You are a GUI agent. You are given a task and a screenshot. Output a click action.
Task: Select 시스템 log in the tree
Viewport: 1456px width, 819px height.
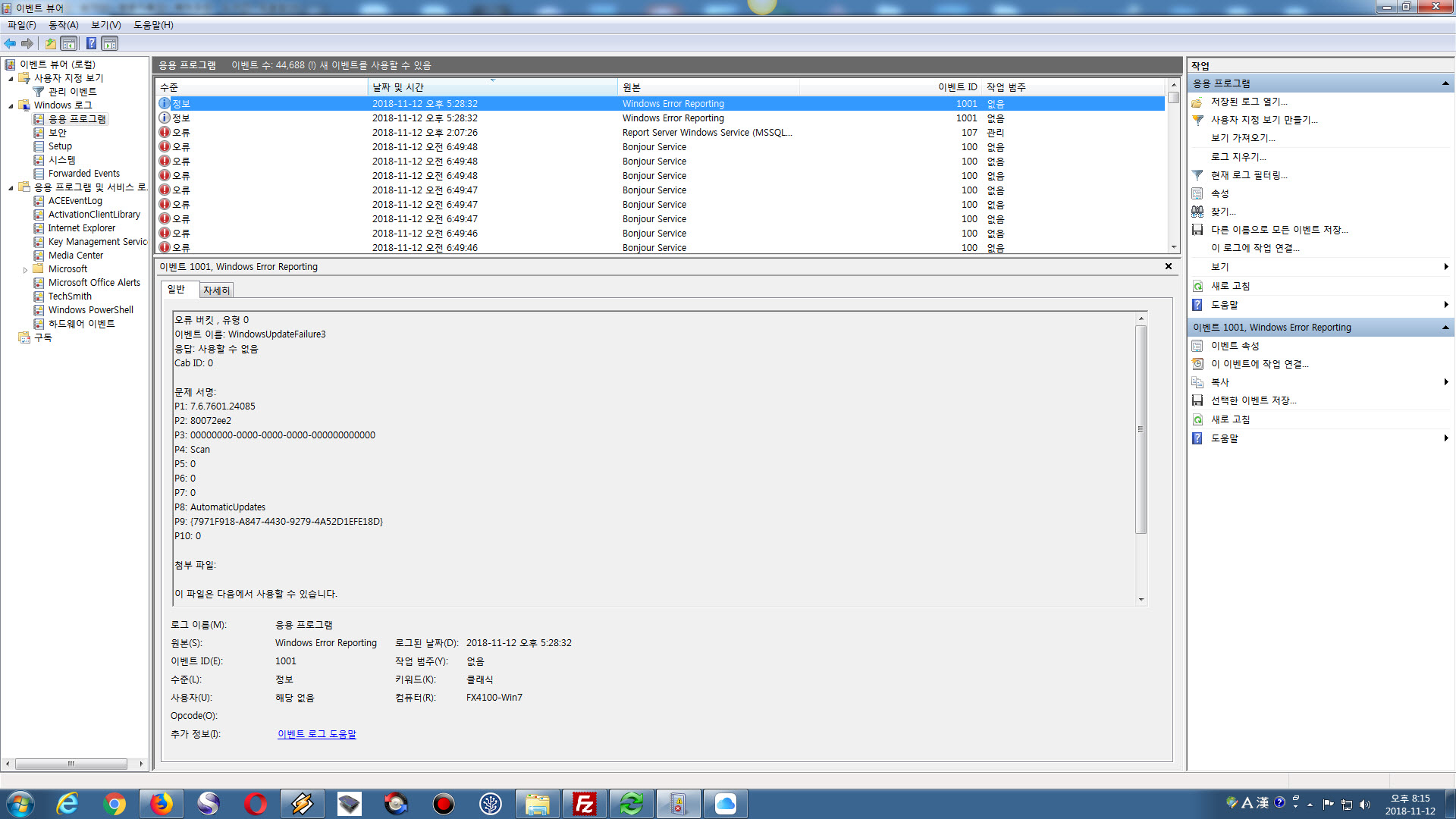click(x=61, y=160)
